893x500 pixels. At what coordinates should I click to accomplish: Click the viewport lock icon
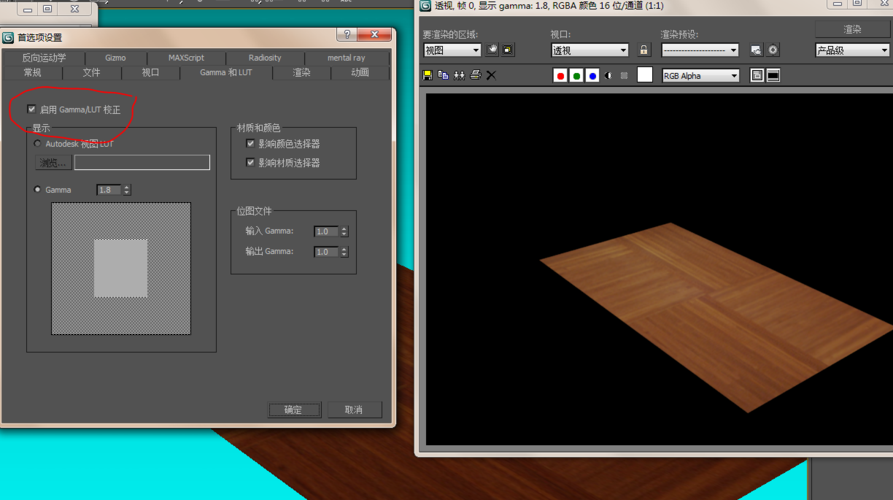tap(643, 50)
